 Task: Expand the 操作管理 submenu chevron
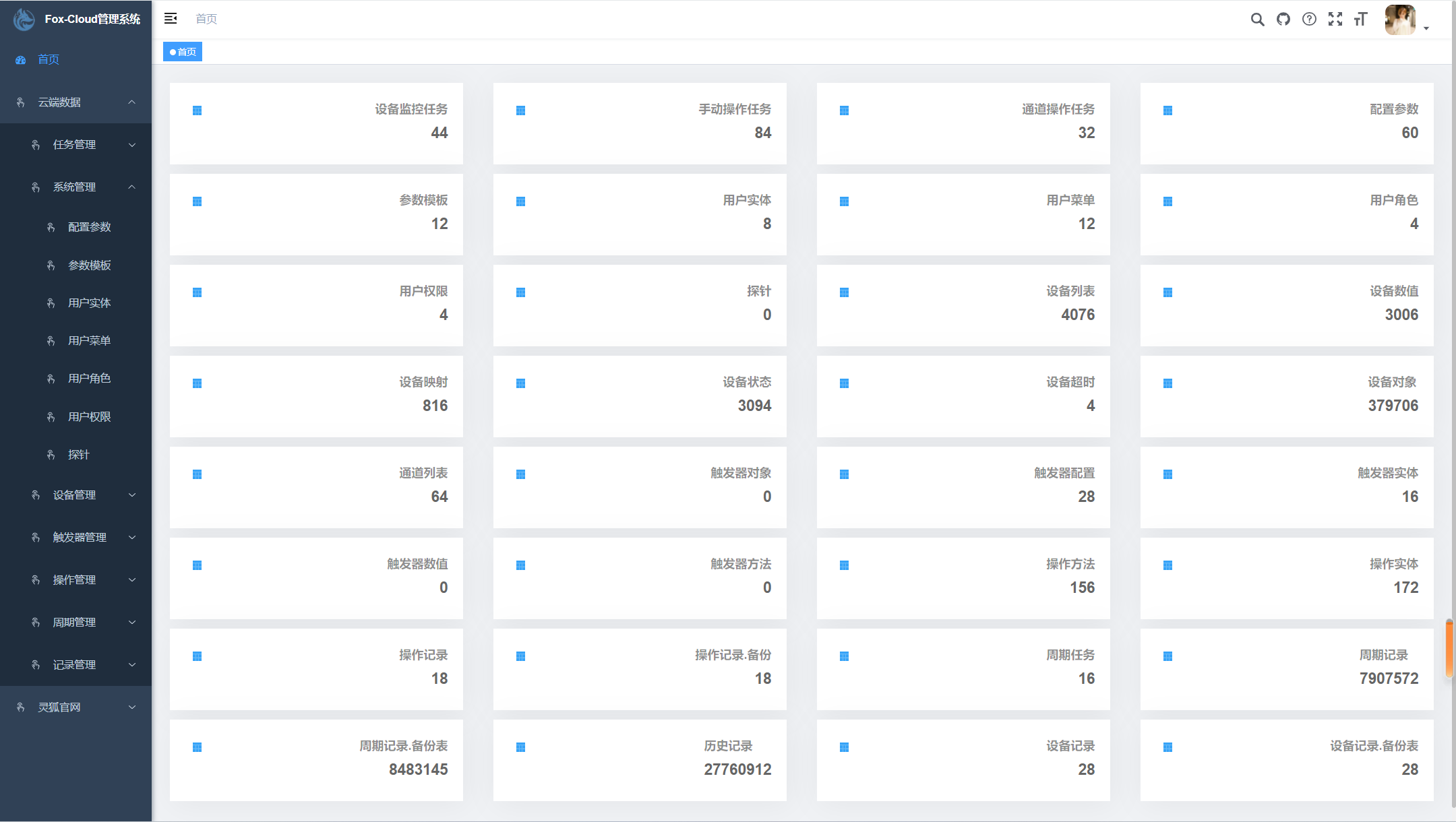(x=132, y=580)
